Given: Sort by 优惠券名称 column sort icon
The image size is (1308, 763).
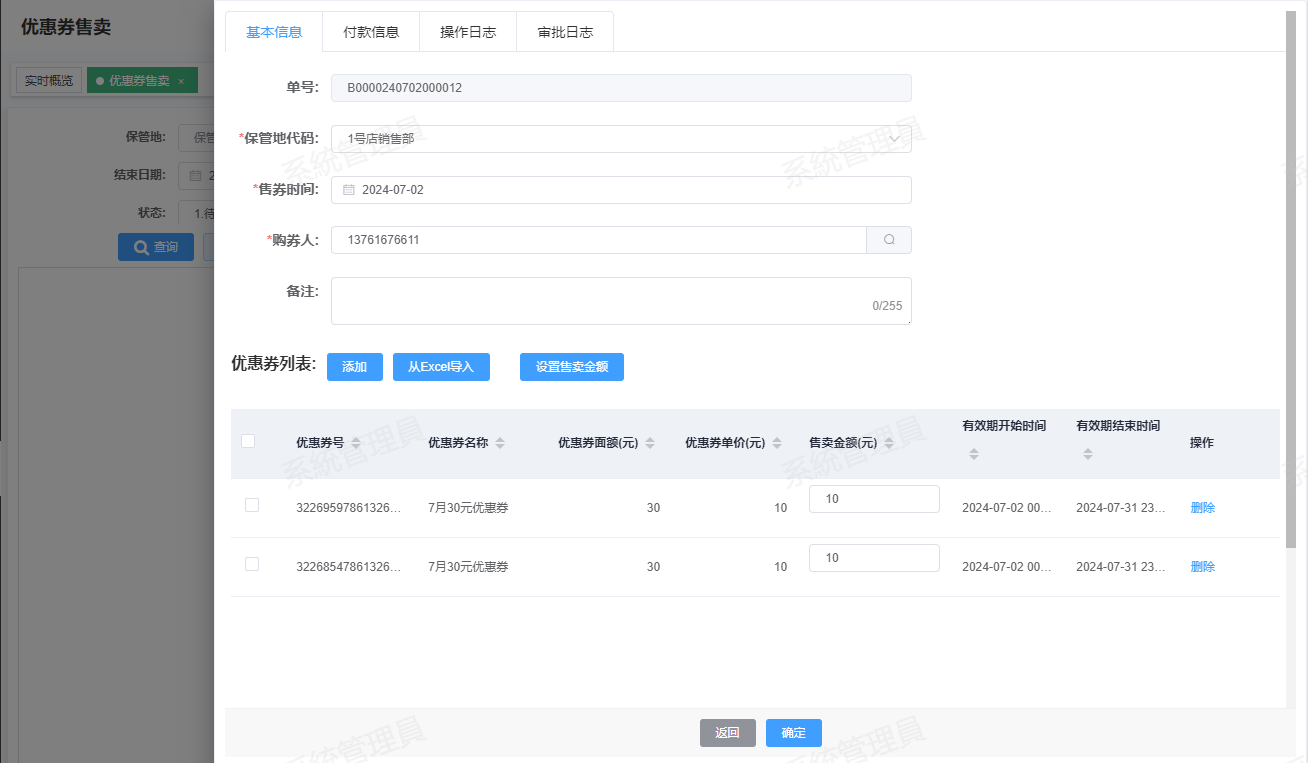Looking at the screenshot, I should [500, 443].
